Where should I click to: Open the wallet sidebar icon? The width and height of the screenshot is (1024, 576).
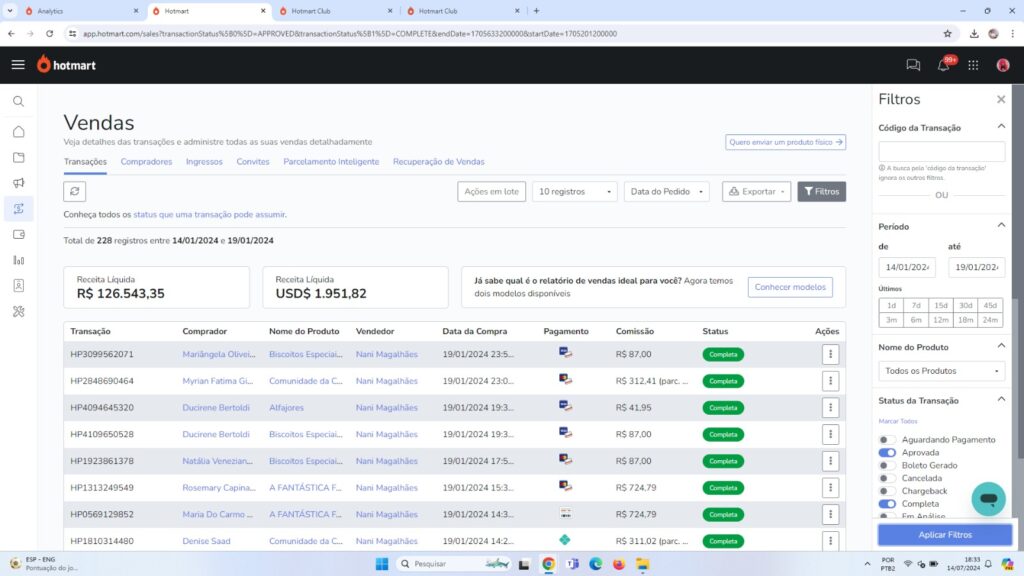(x=18, y=234)
